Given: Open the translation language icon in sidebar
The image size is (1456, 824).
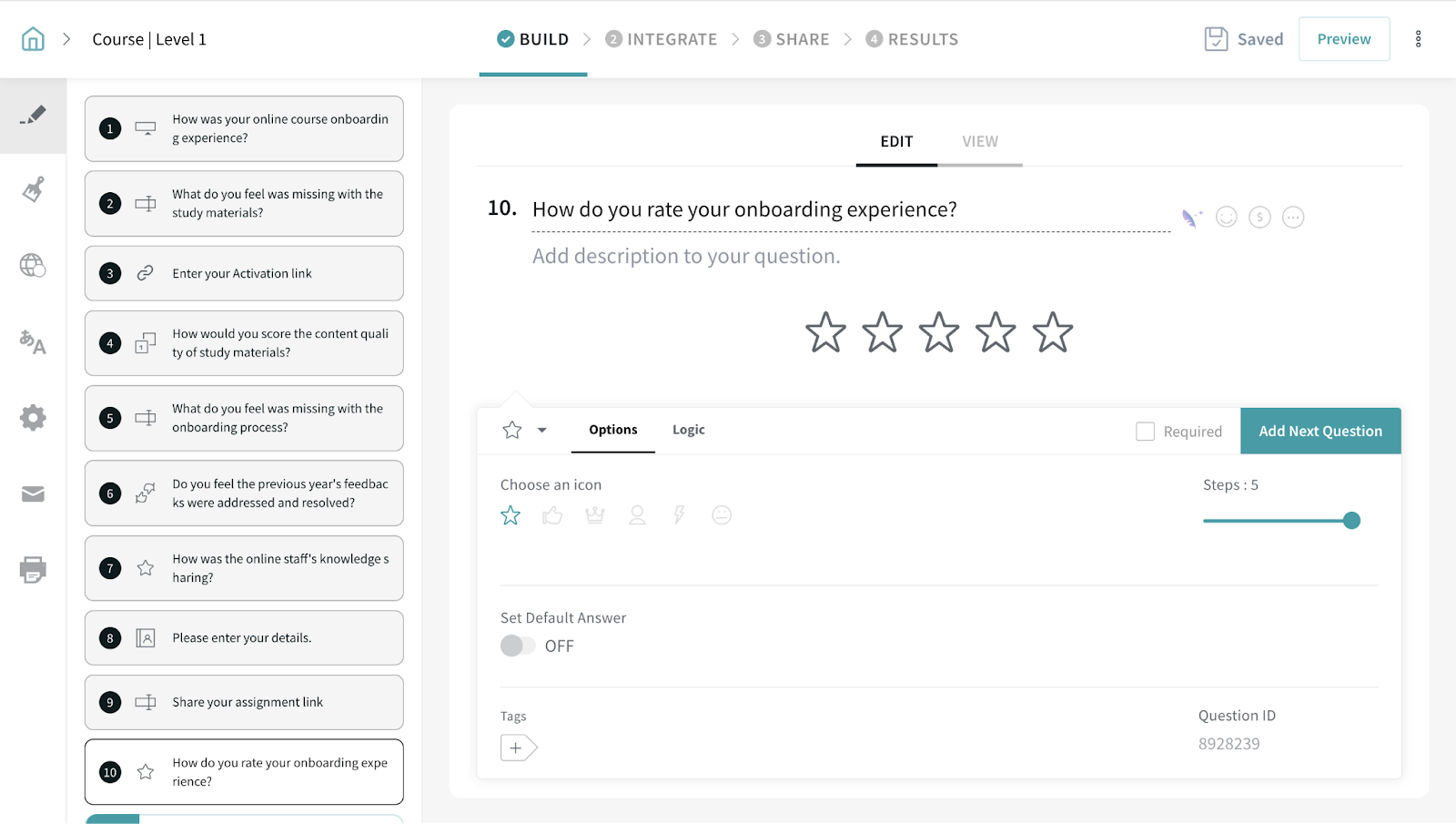Looking at the screenshot, I should click(33, 342).
